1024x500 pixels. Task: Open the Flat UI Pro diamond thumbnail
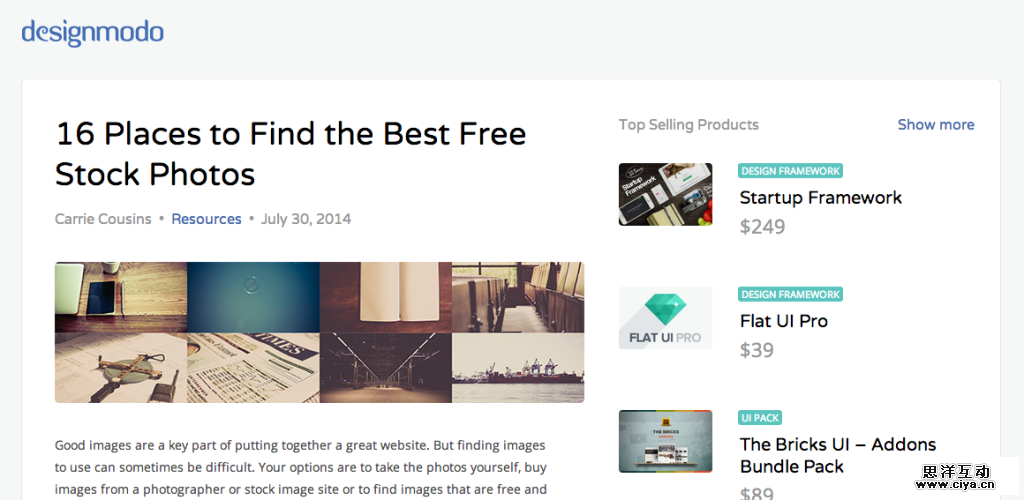click(x=665, y=318)
